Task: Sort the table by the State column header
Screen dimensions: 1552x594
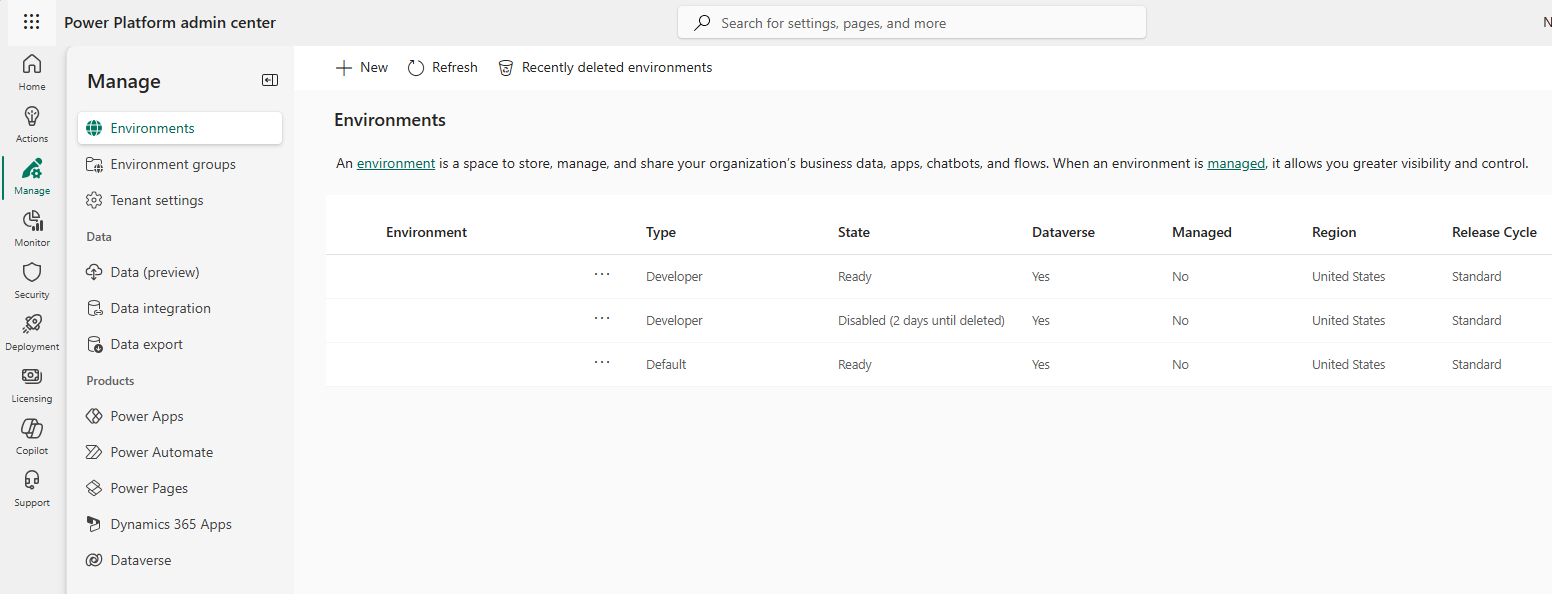Action: (854, 232)
